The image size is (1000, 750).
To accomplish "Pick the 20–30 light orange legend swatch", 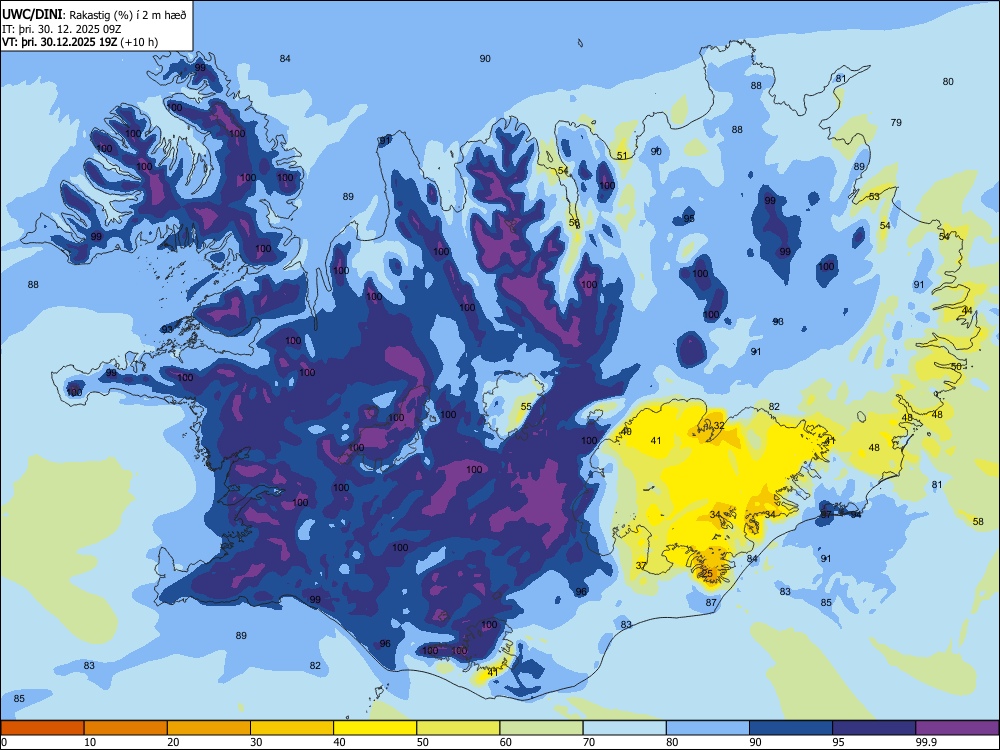I will coord(209,728).
